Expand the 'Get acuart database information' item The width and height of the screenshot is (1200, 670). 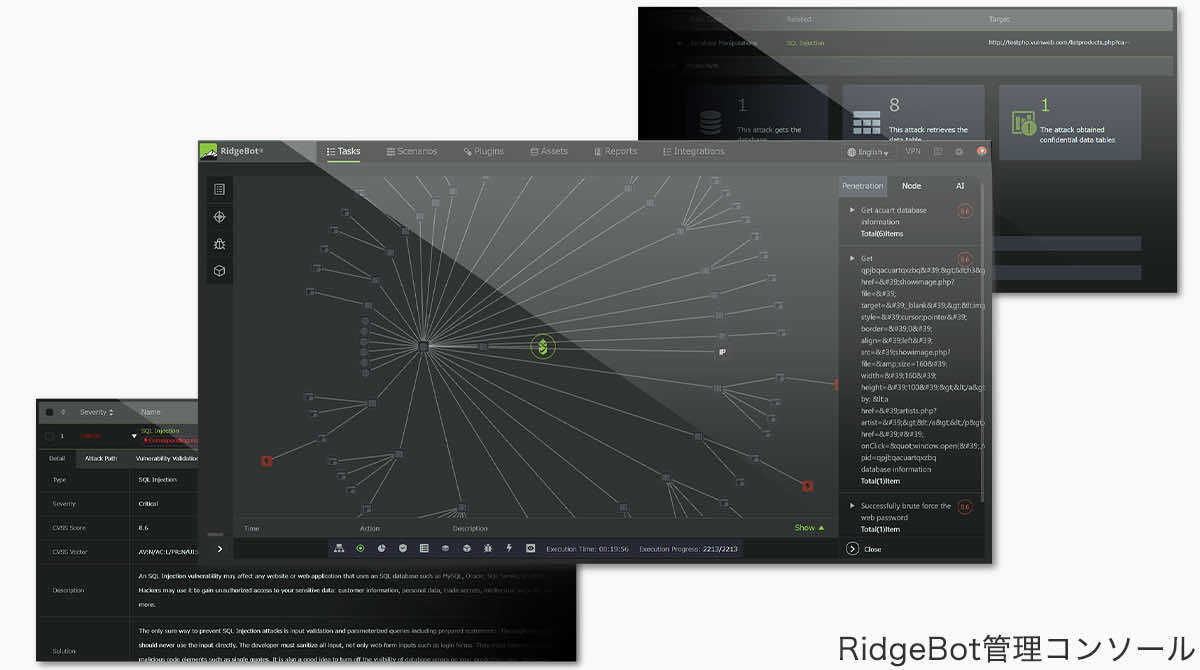point(852,211)
